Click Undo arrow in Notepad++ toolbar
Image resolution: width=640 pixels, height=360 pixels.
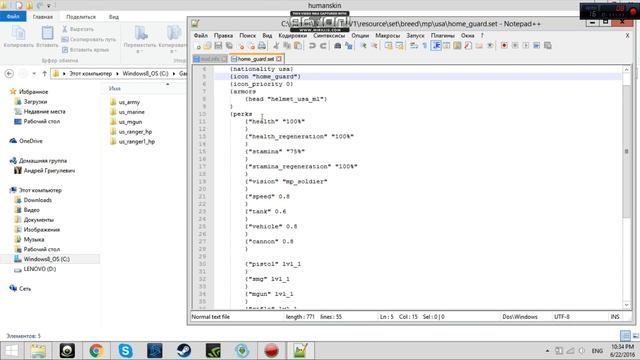coord(312,46)
